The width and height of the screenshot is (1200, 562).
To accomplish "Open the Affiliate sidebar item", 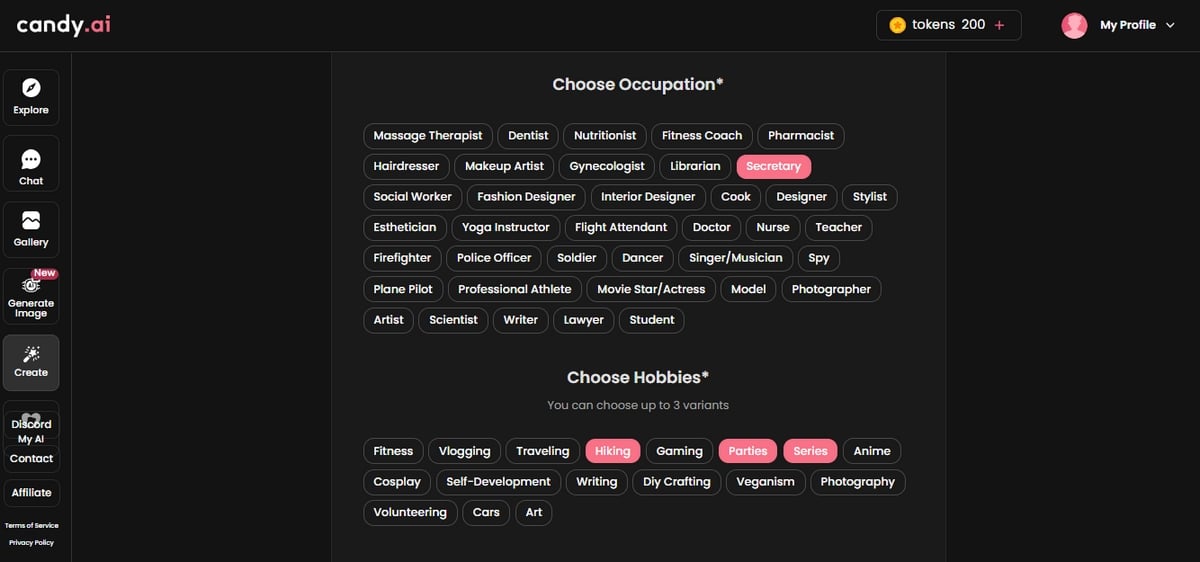I will click(x=31, y=493).
